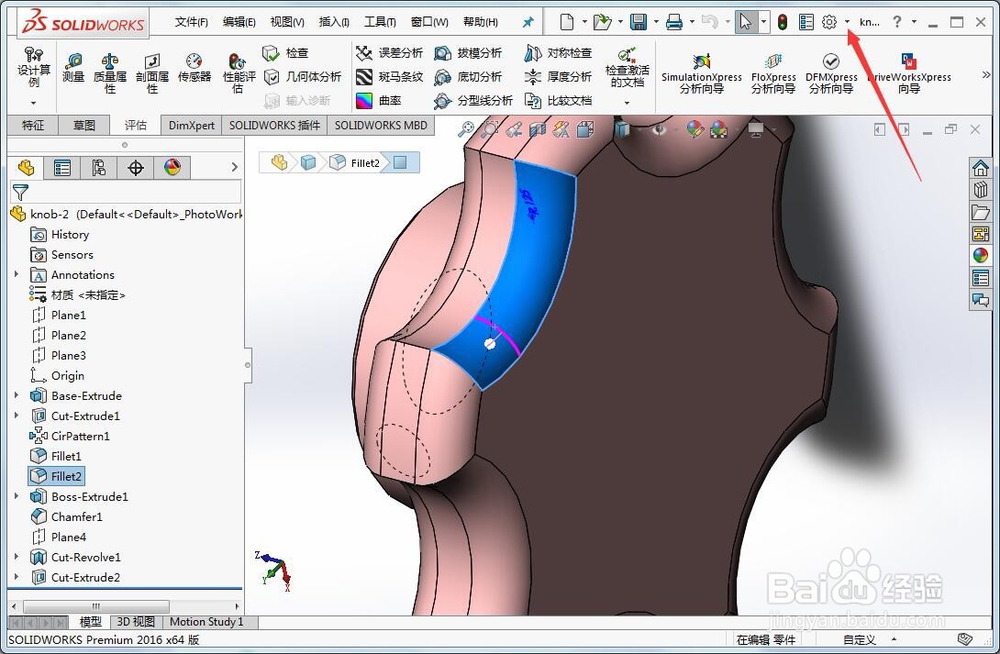The width and height of the screenshot is (1000, 654).
Task: Expand the Base-Extrude feature node
Action: tap(17, 396)
